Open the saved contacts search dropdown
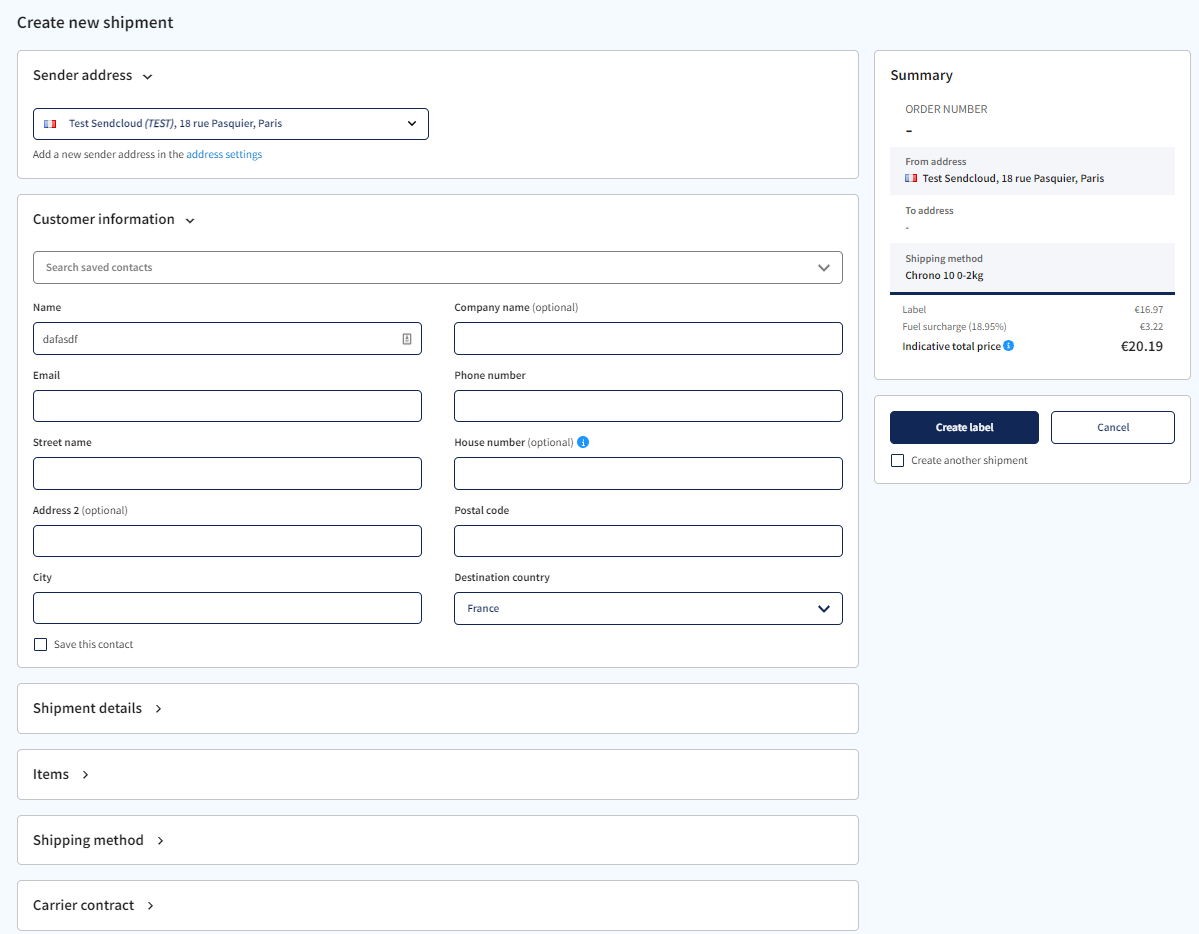 tap(824, 267)
